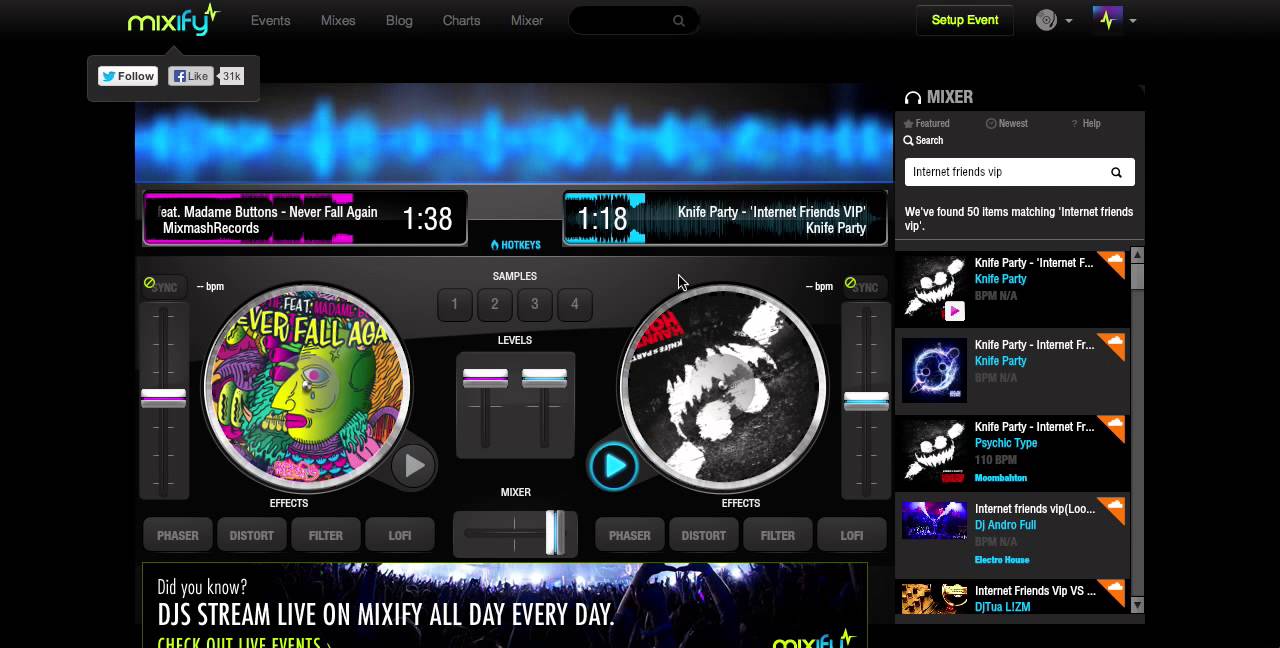The width and height of the screenshot is (1280, 648).
Task: Trigger sample pad 3
Action: click(x=534, y=304)
